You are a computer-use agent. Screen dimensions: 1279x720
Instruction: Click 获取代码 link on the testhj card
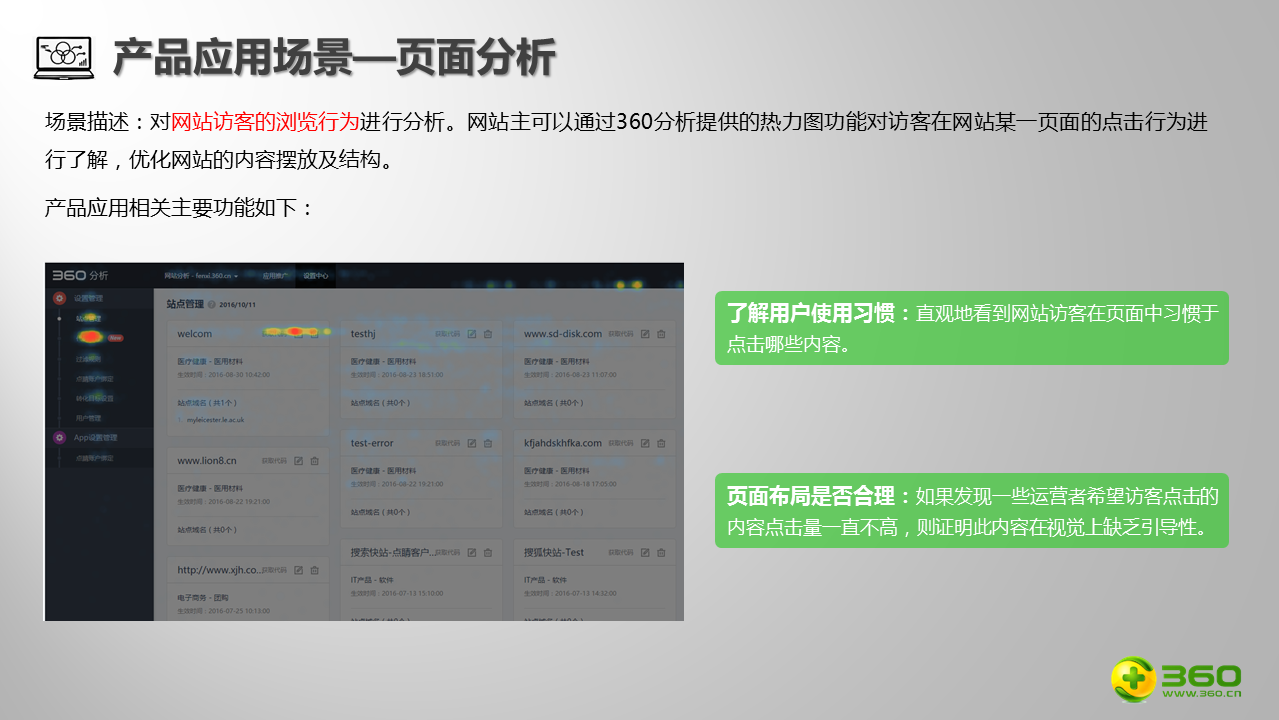tap(447, 334)
